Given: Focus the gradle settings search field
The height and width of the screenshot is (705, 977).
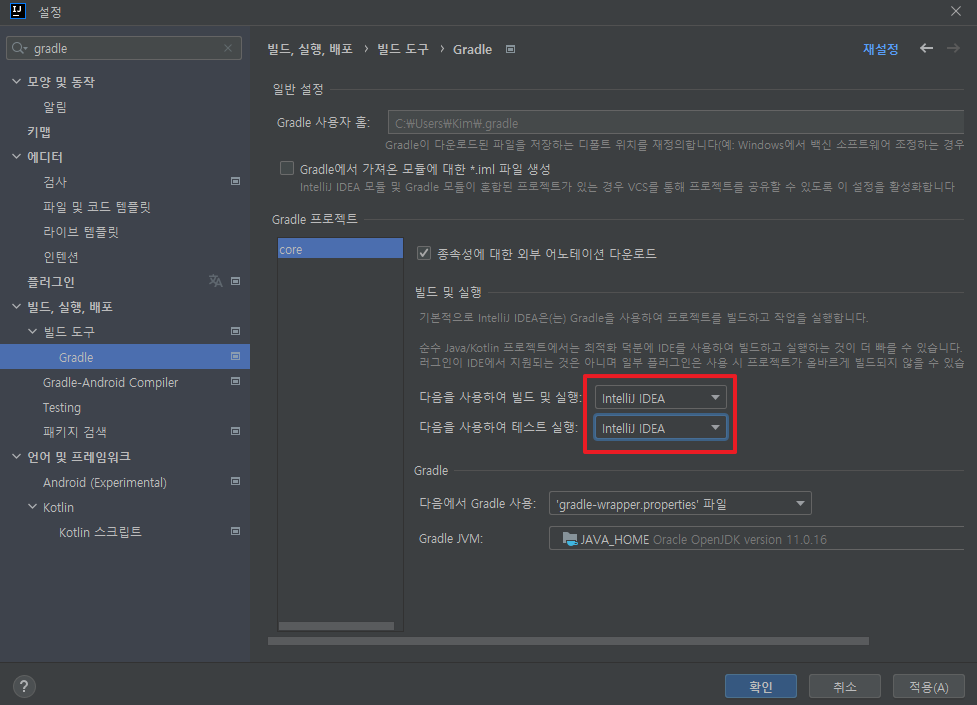Looking at the screenshot, I should 125,48.
